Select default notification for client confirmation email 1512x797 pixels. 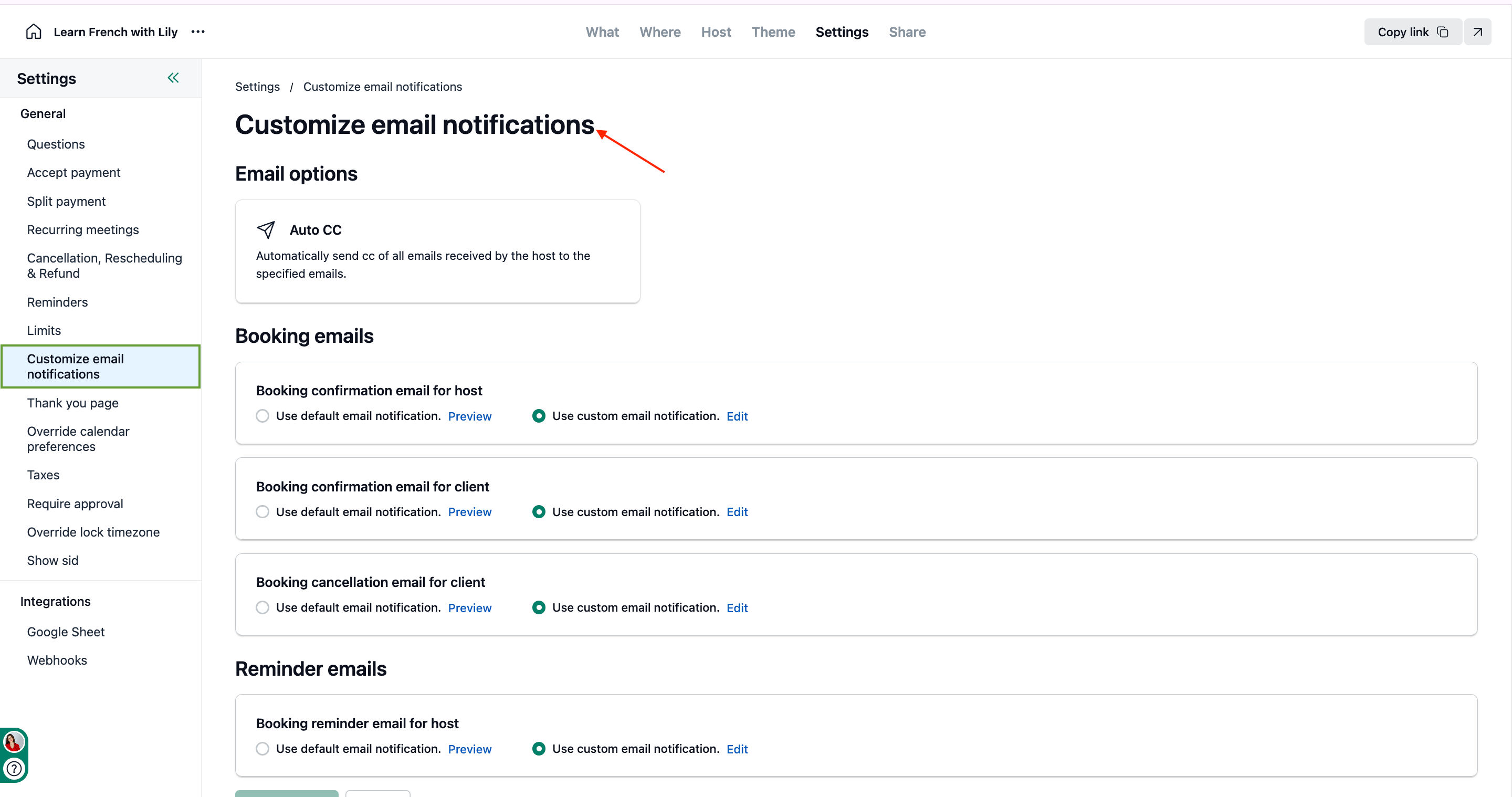pos(262,511)
